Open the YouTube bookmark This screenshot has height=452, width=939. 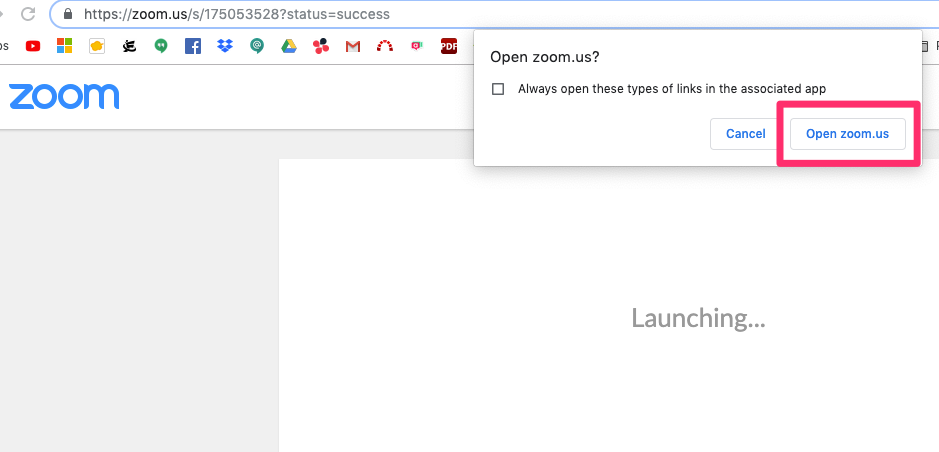point(33,45)
